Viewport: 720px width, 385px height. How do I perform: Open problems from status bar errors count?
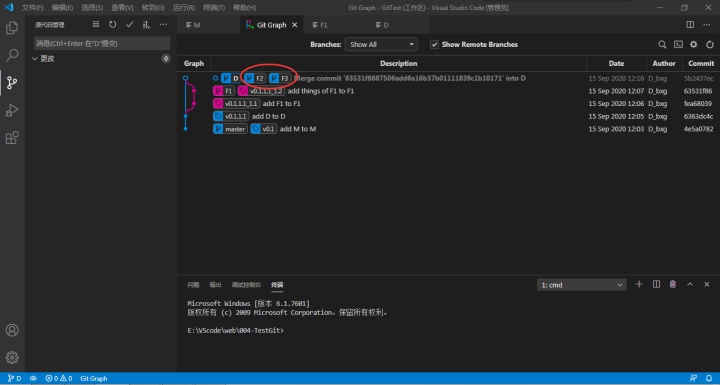[x=59, y=378]
